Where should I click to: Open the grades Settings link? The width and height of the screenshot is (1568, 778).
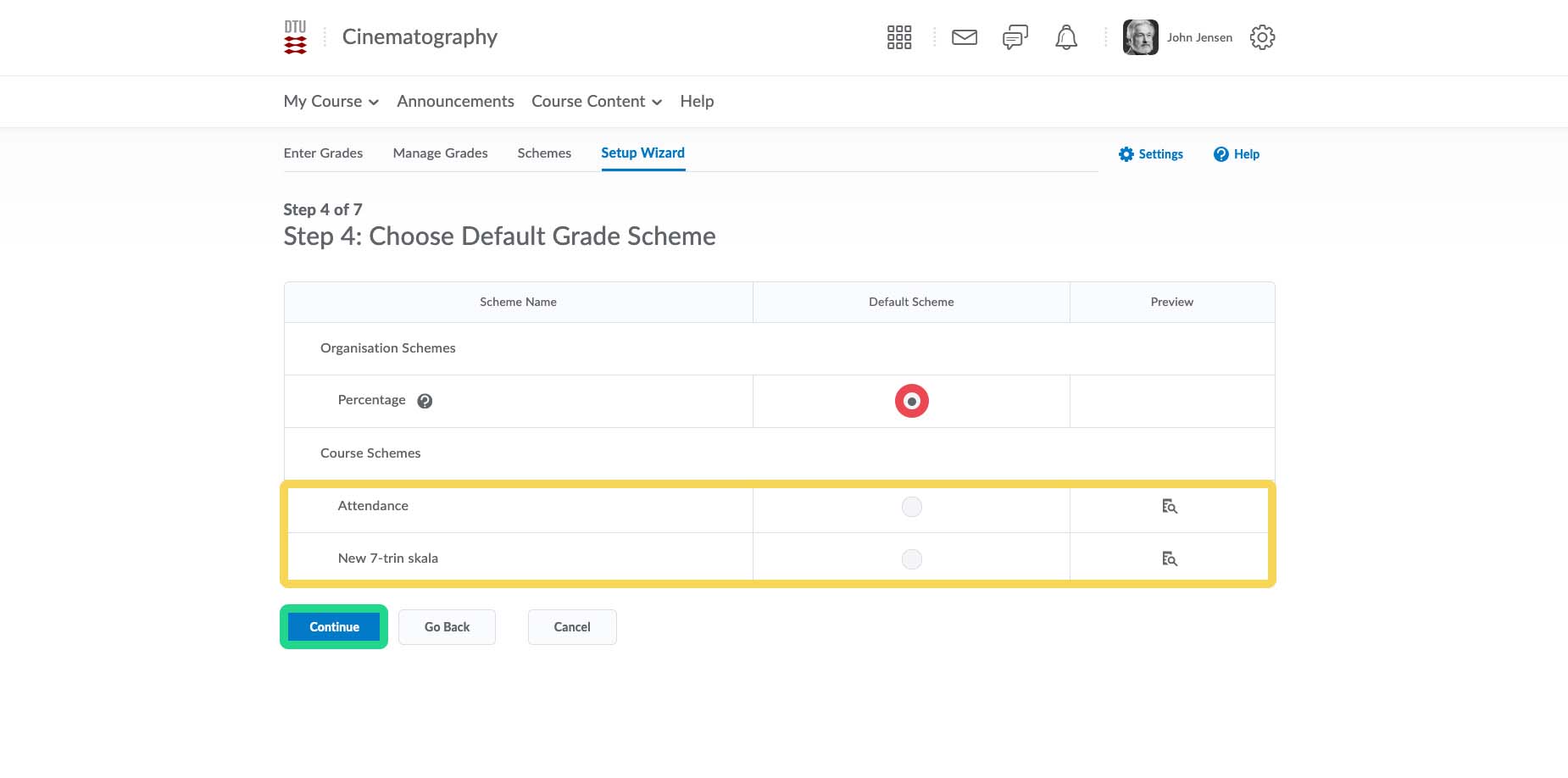1150,154
